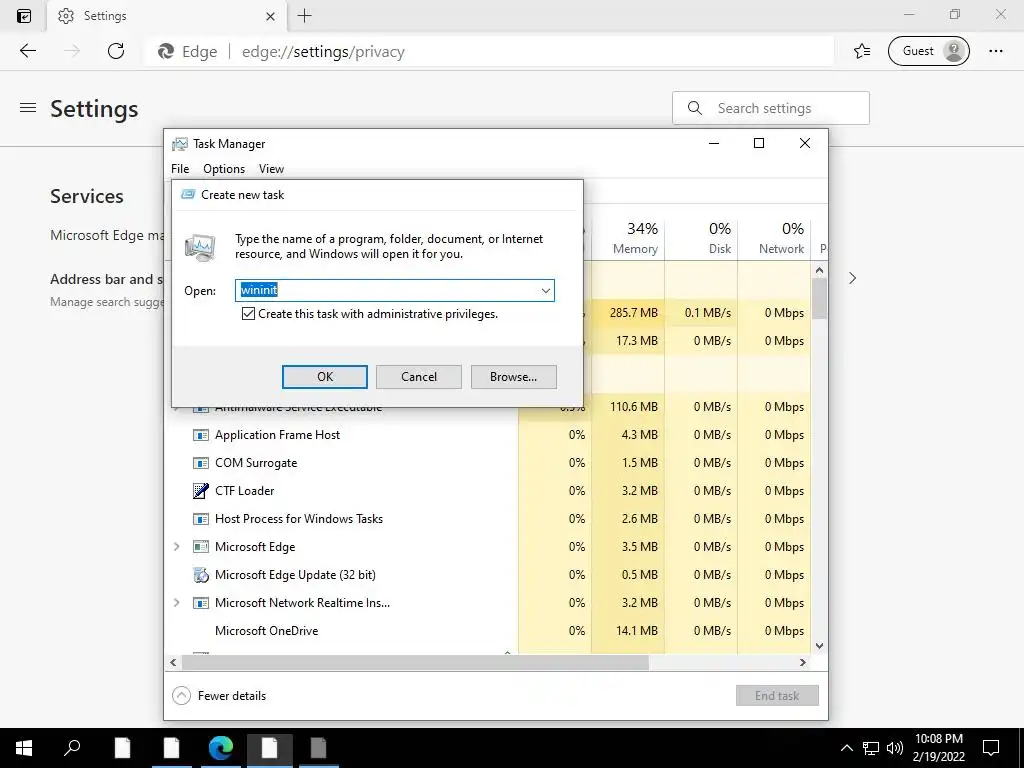Click the Application Frame Host icon
The height and width of the screenshot is (768, 1024).
pyautogui.click(x=201, y=435)
